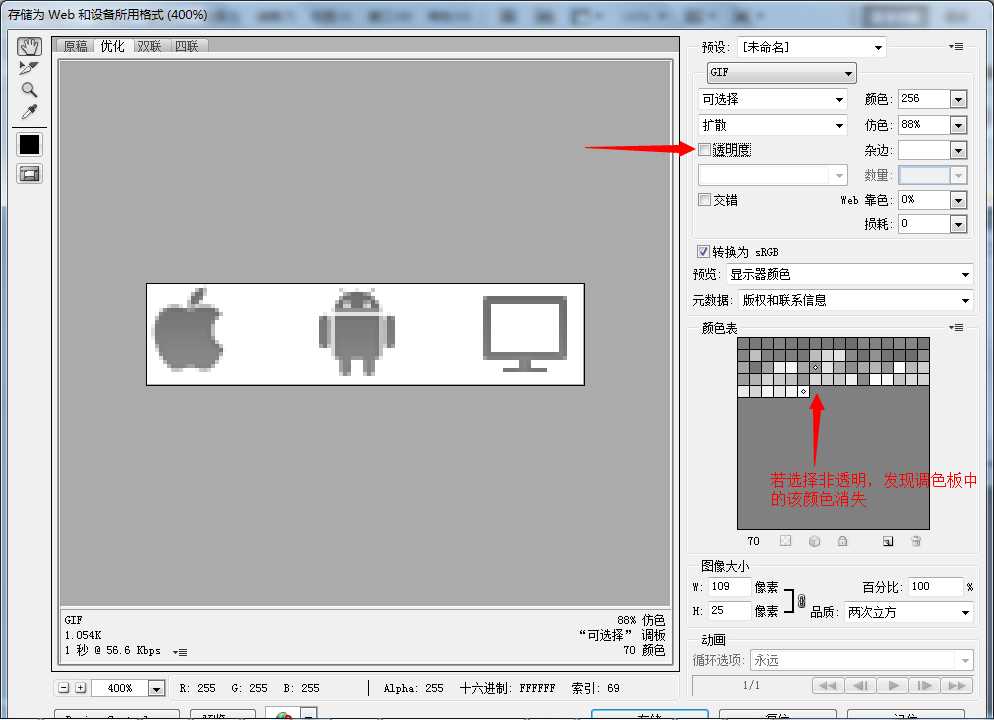994x720 pixels.
Task: Click the trash icon under the color table
Action: [x=916, y=541]
